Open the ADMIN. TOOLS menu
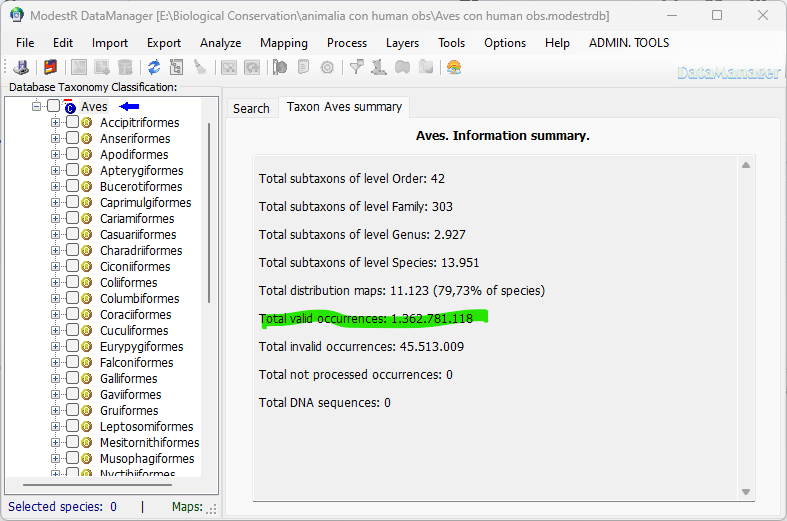 pyautogui.click(x=628, y=43)
